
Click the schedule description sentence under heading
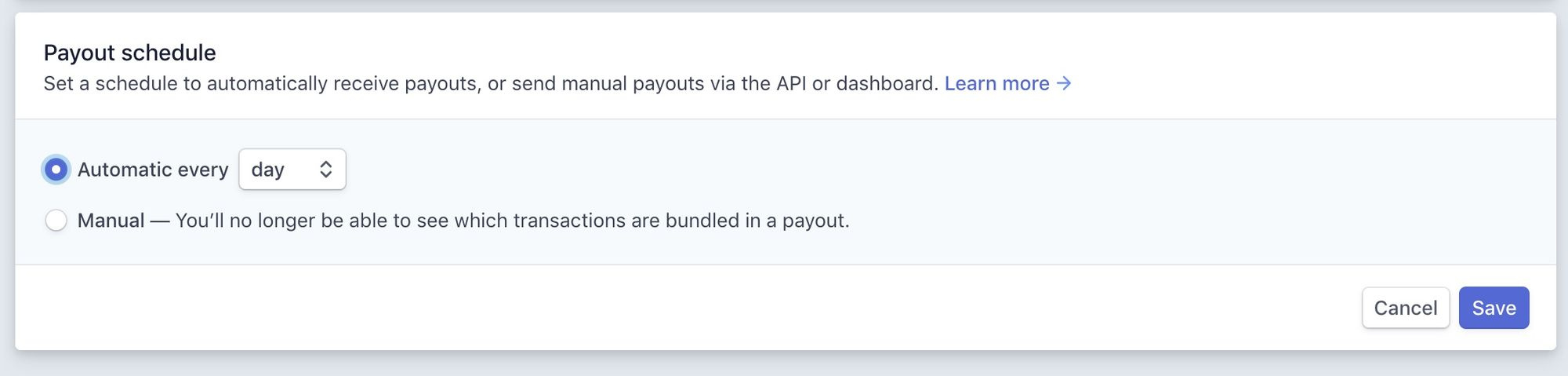pos(490,84)
